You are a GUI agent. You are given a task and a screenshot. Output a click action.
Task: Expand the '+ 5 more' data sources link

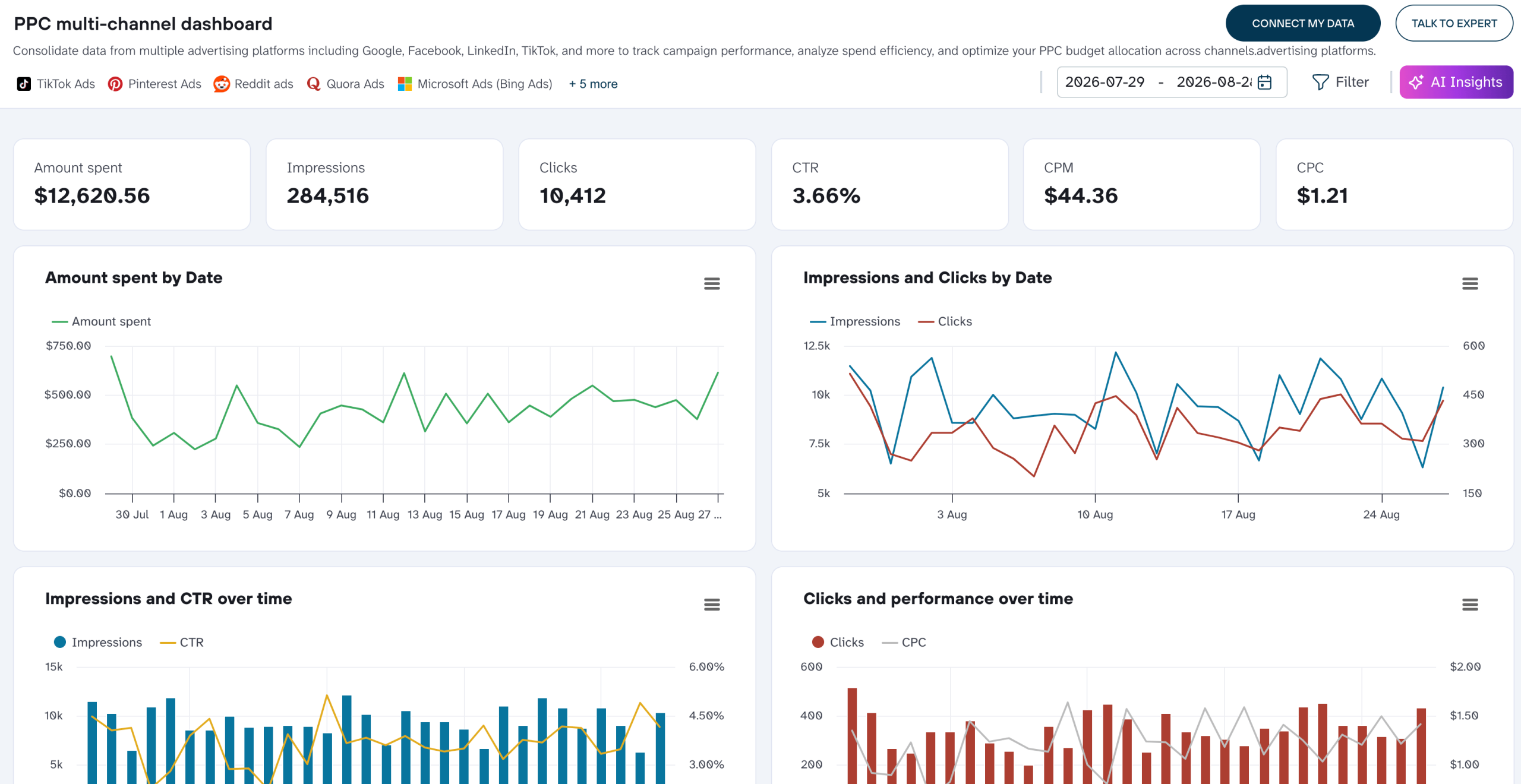pos(593,84)
